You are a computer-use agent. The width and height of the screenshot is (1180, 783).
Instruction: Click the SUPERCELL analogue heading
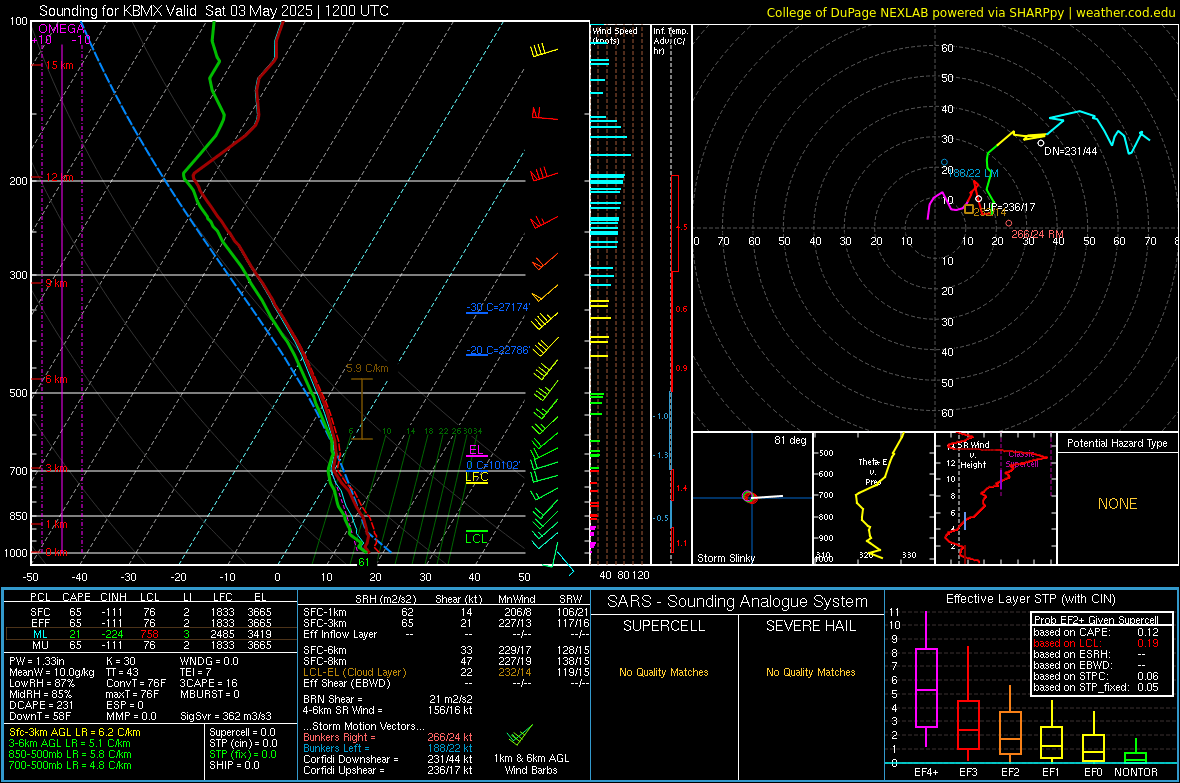click(x=664, y=626)
